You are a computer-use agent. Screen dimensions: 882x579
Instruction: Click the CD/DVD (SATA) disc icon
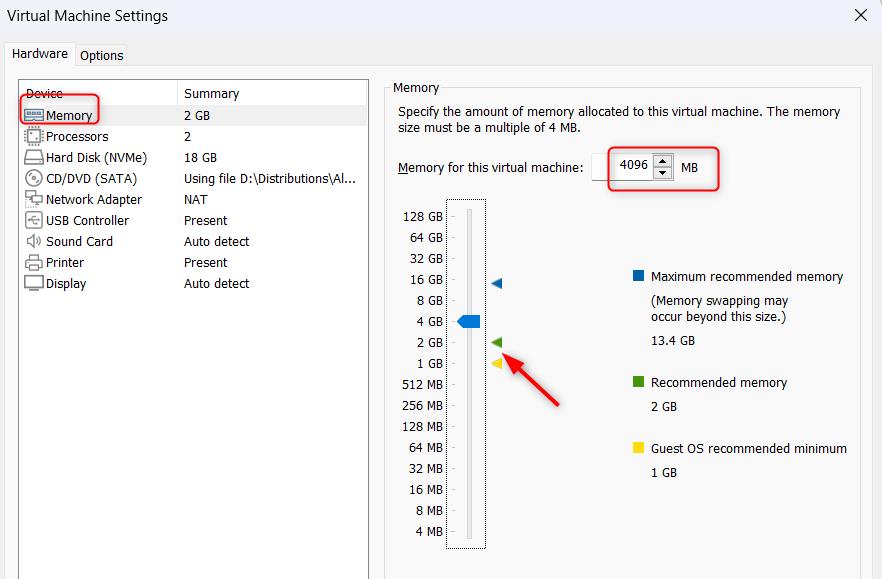34,178
